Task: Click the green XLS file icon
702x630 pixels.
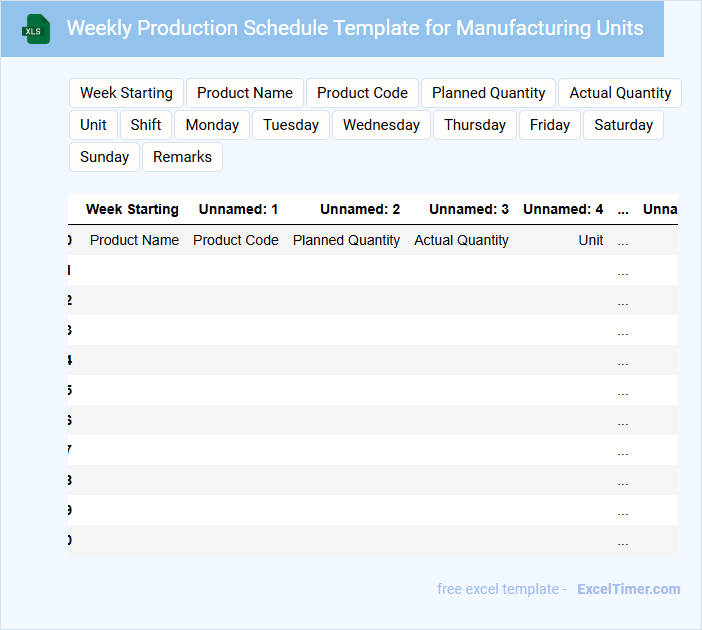Action: (36, 29)
